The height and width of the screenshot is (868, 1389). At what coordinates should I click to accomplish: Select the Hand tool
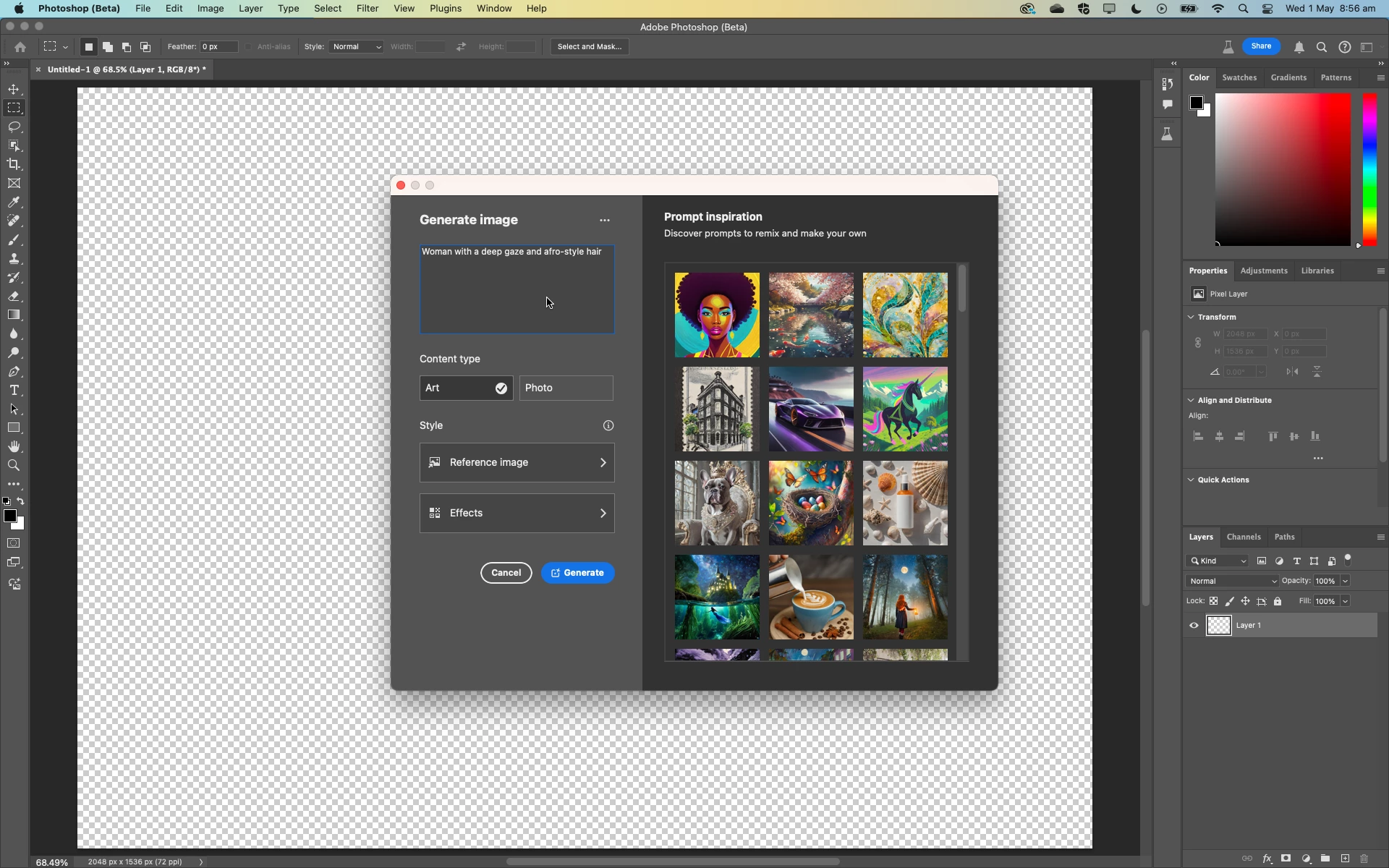[x=14, y=446]
